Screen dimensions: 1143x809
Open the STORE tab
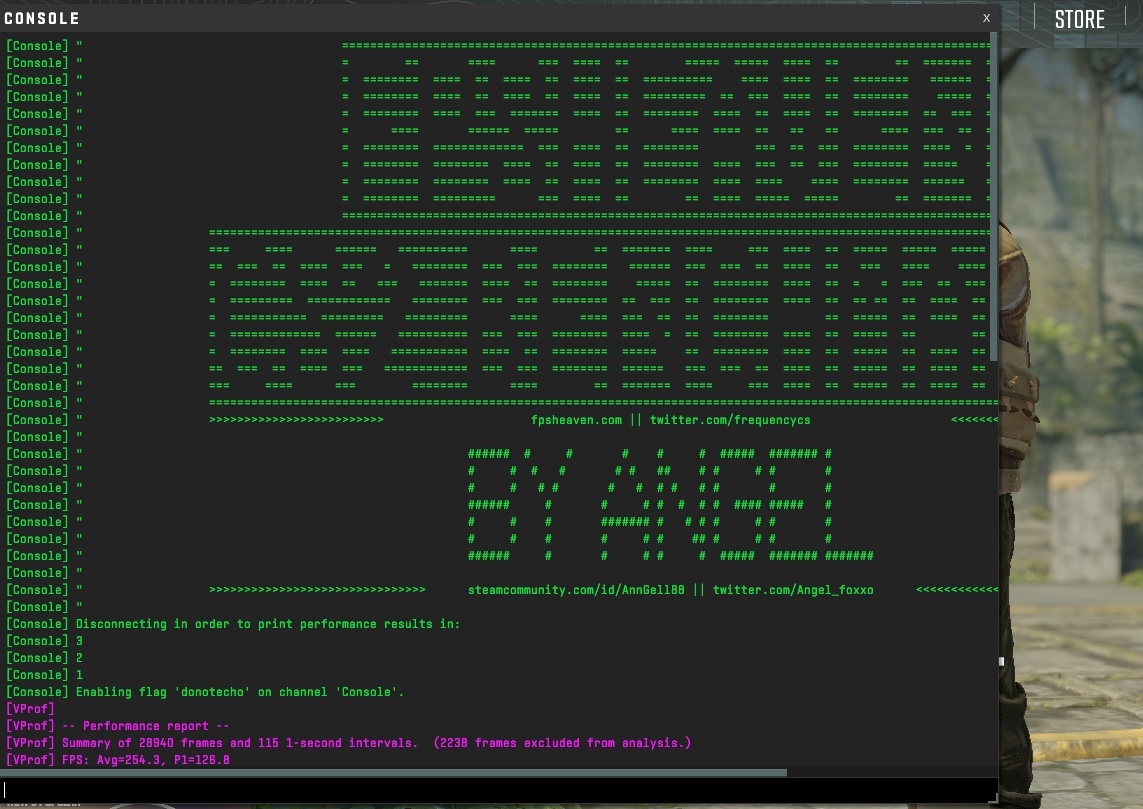(x=1079, y=19)
